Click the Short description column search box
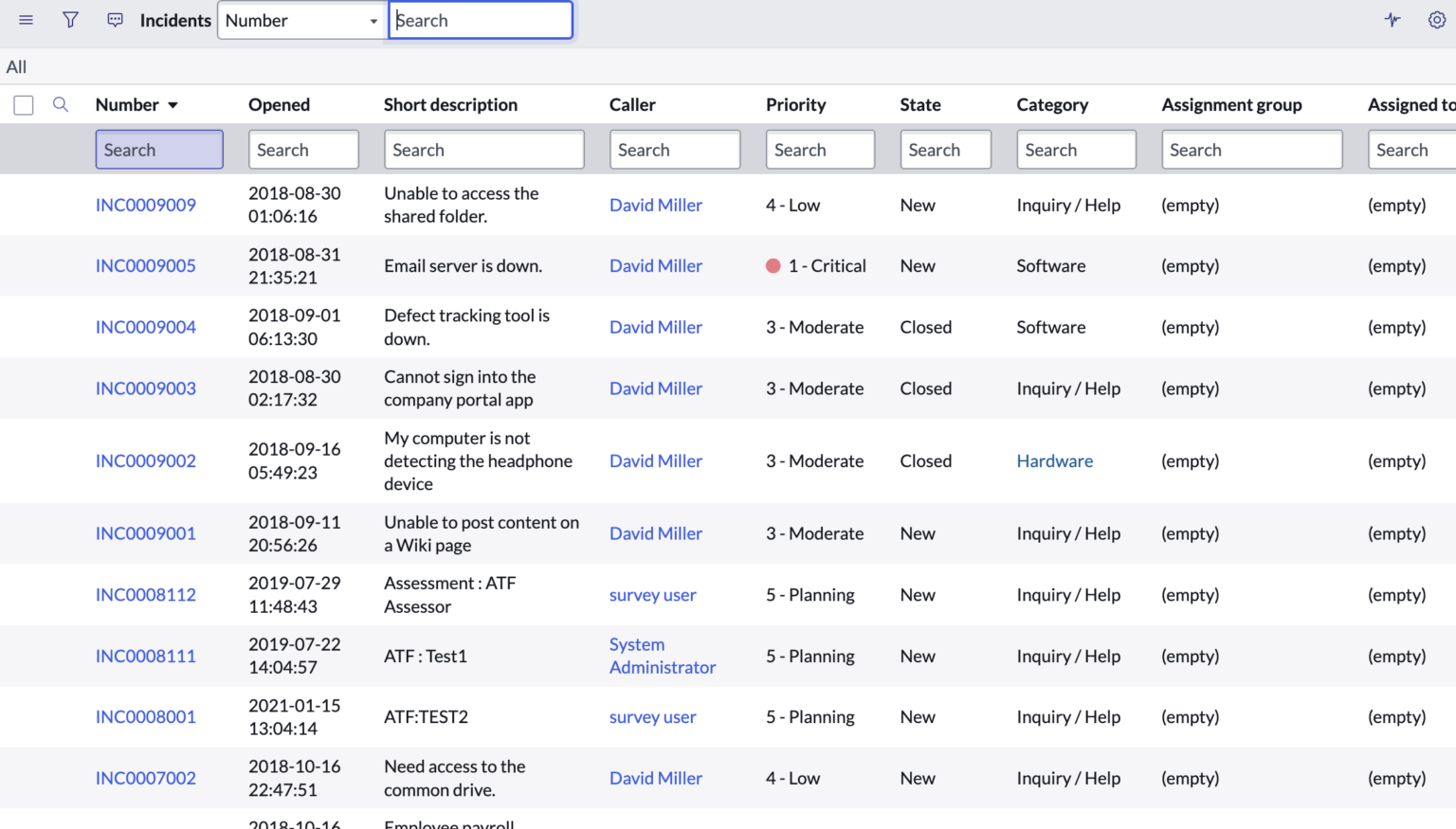1456x829 pixels. pyautogui.click(x=483, y=149)
